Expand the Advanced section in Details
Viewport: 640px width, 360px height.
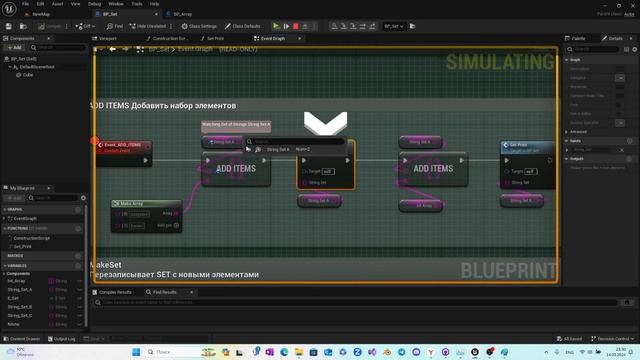coord(567,132)
